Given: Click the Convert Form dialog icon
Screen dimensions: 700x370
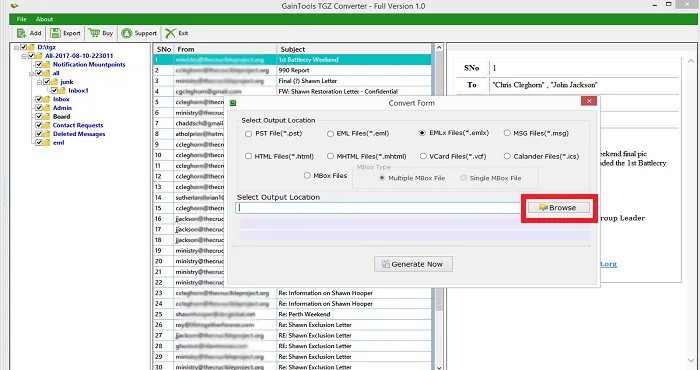Looking at the screenshot, I should (233, 103).
